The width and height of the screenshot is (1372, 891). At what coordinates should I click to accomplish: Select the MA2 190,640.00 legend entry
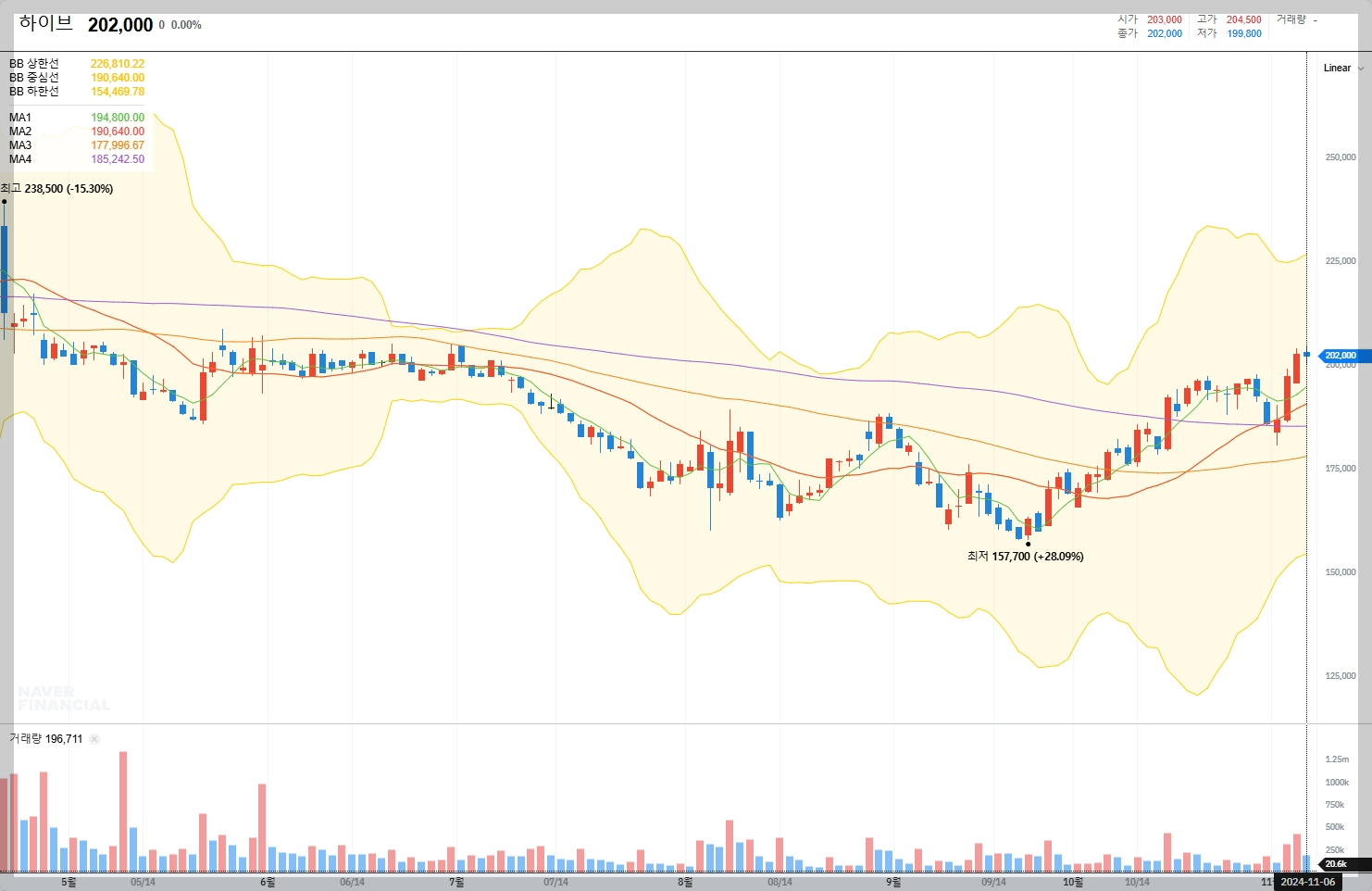point(77,132)
